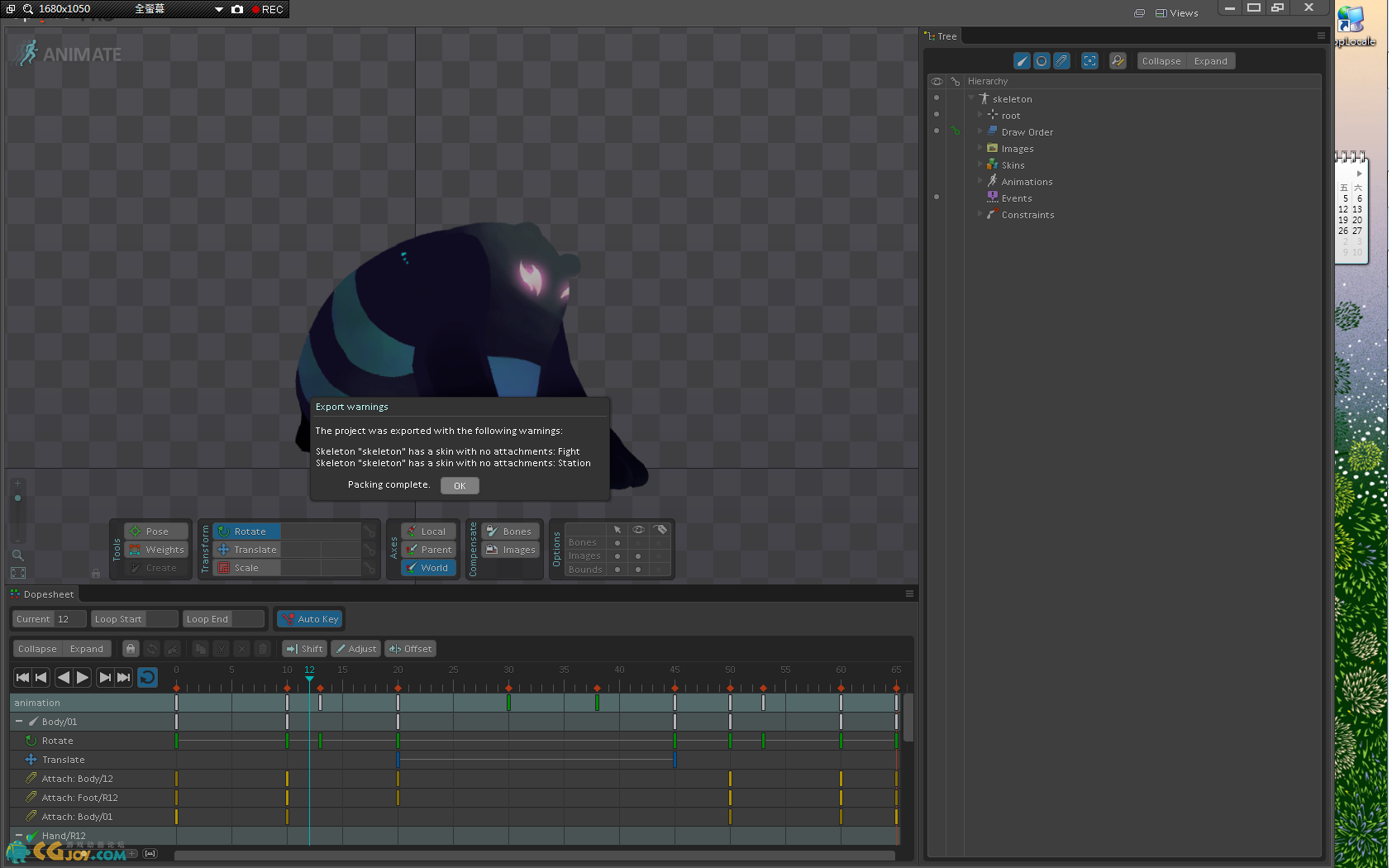Collapse the skeleton tree node
The height and width of the screenshot is (868, 1392).
point(972,98)
